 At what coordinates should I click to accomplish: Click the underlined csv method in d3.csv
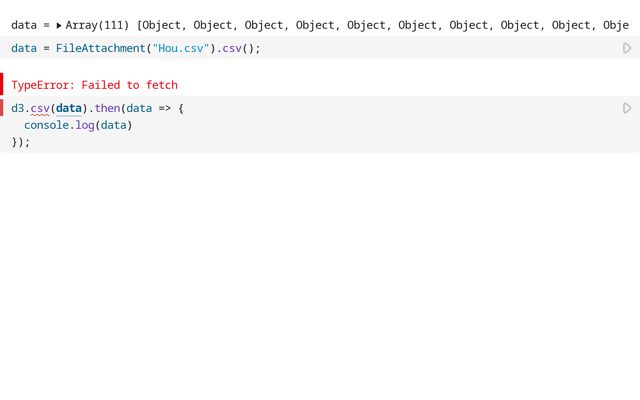point(40,109)
